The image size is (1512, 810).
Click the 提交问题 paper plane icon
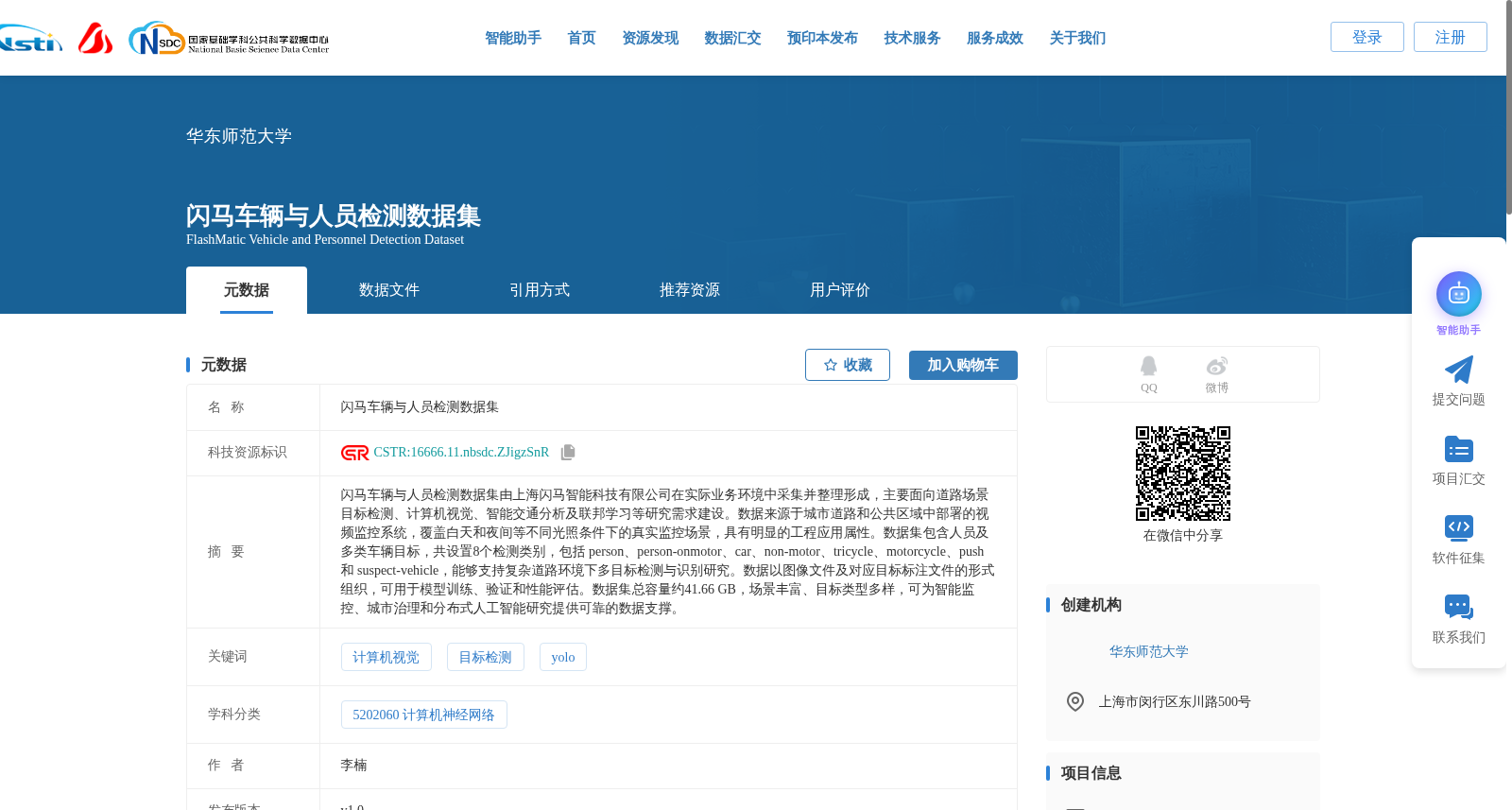pyautogui.click(x=1458, y=370)
